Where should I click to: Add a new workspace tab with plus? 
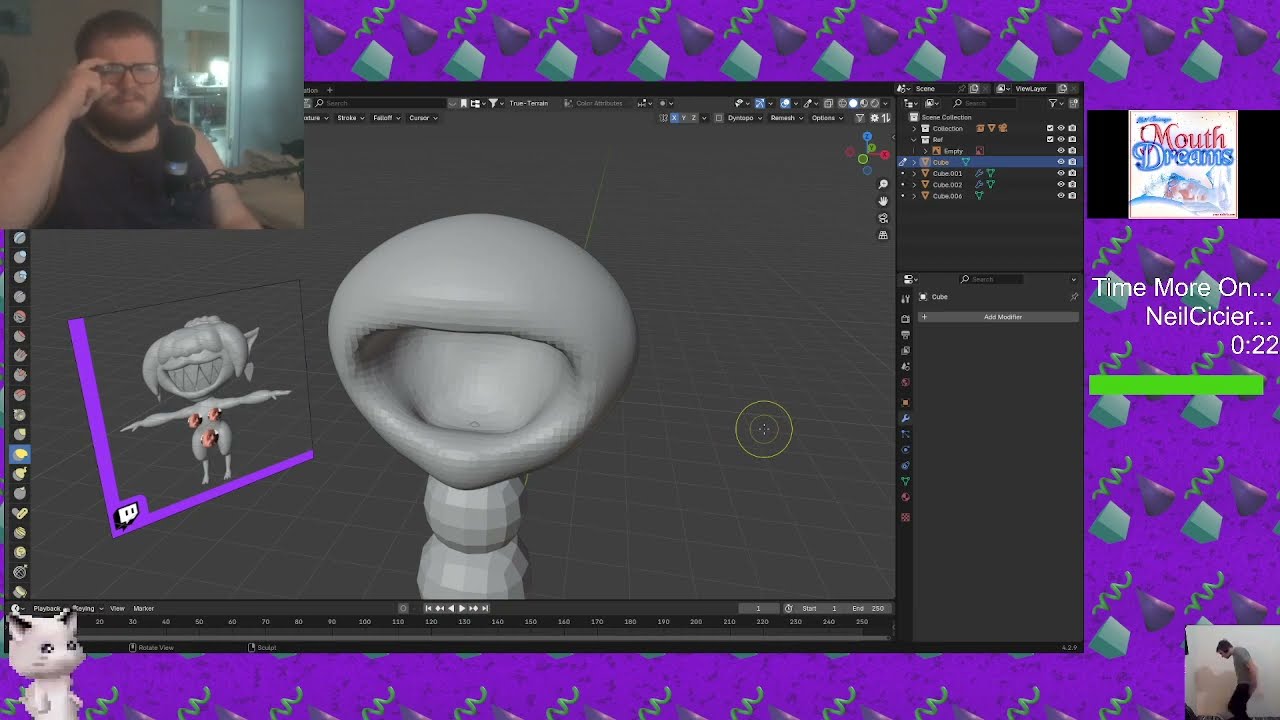tap(329, 90)
